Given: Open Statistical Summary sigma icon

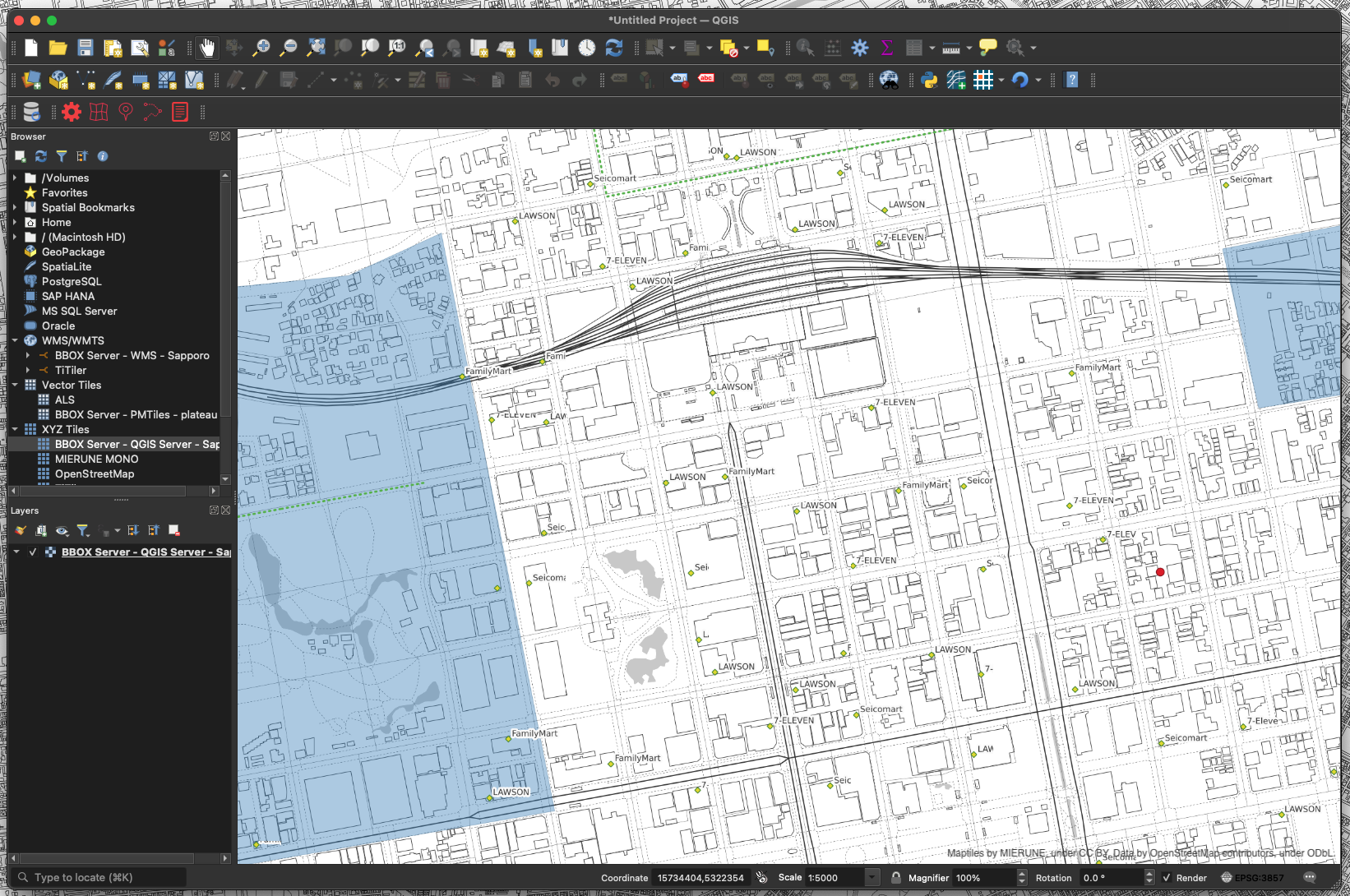Looking at the screenshot, I should click(x=887, y=48).
